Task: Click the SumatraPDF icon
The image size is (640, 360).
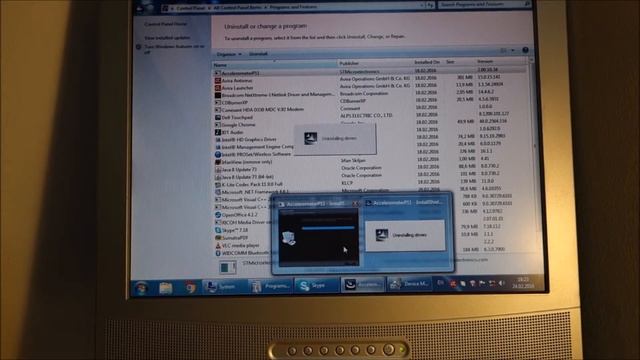Action: 218,238
